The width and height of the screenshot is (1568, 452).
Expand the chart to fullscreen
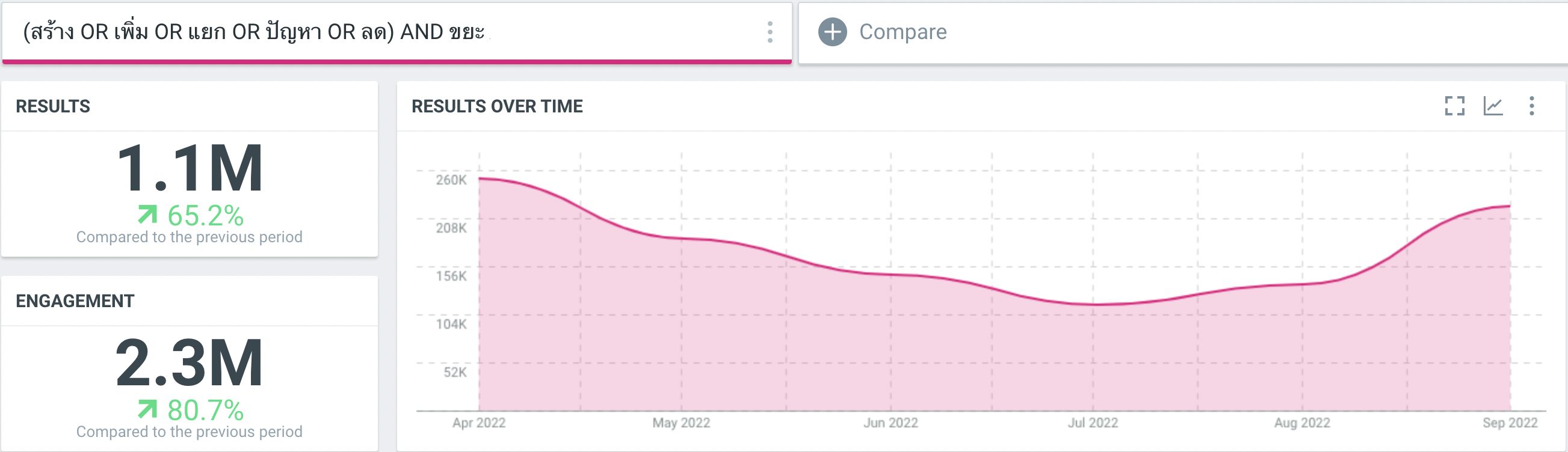(1454, 106)
